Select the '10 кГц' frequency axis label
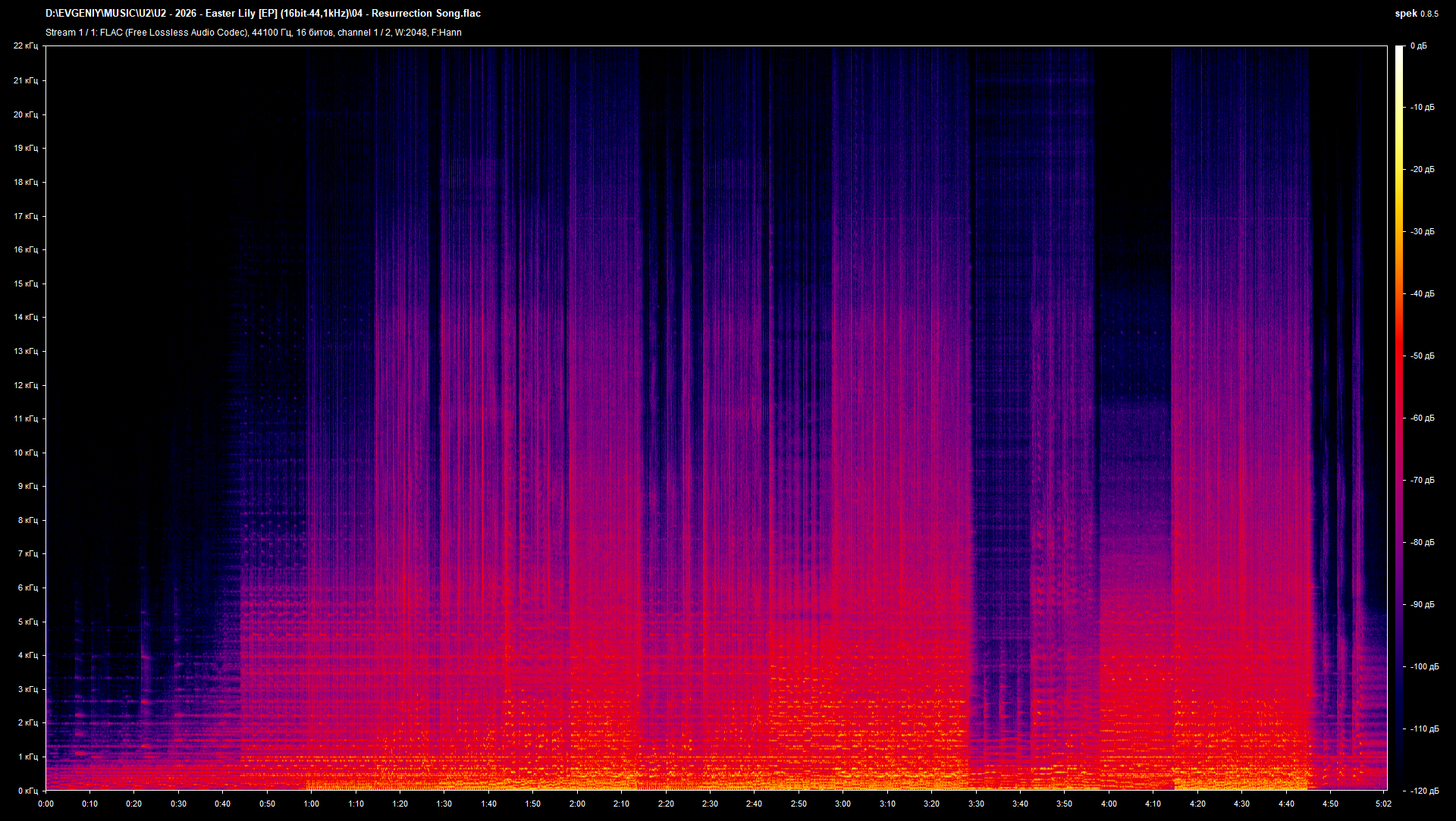 click(26, 453)
